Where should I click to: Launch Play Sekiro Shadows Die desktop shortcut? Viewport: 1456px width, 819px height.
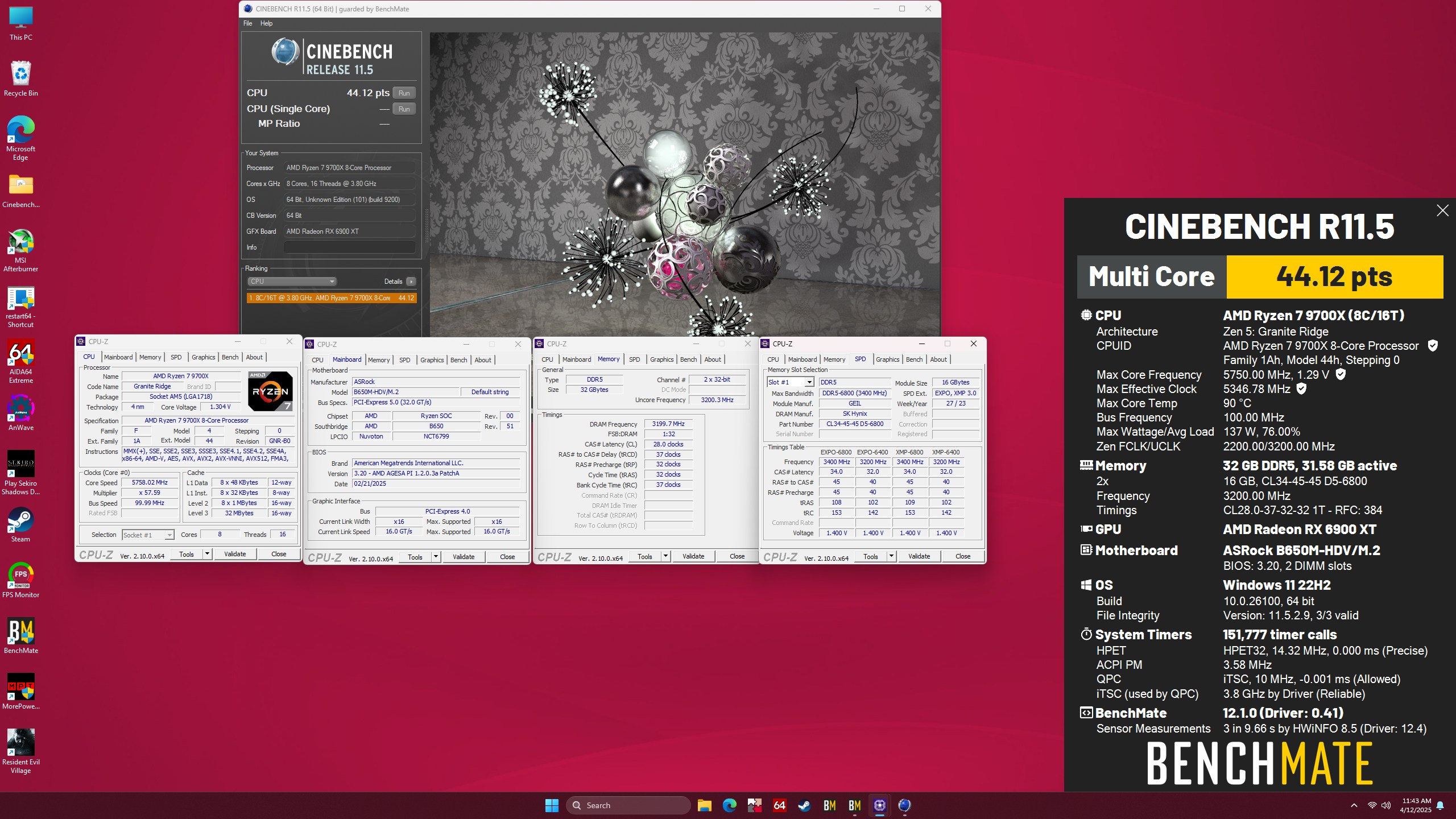(x=21, y=473)
